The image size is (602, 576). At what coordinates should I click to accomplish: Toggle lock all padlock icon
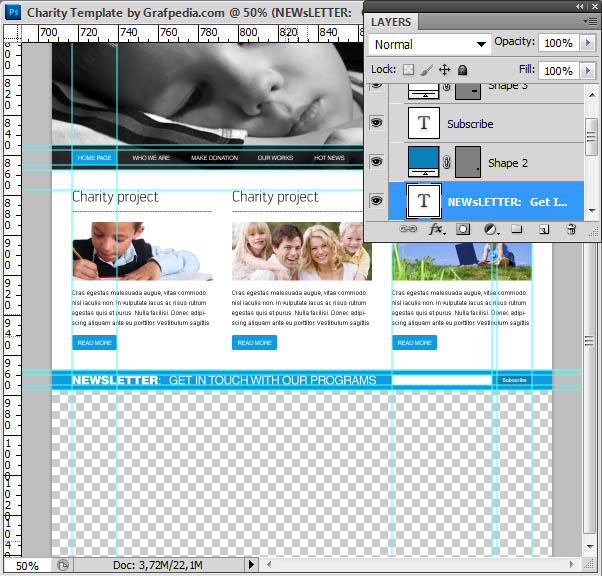pos(463,70)
